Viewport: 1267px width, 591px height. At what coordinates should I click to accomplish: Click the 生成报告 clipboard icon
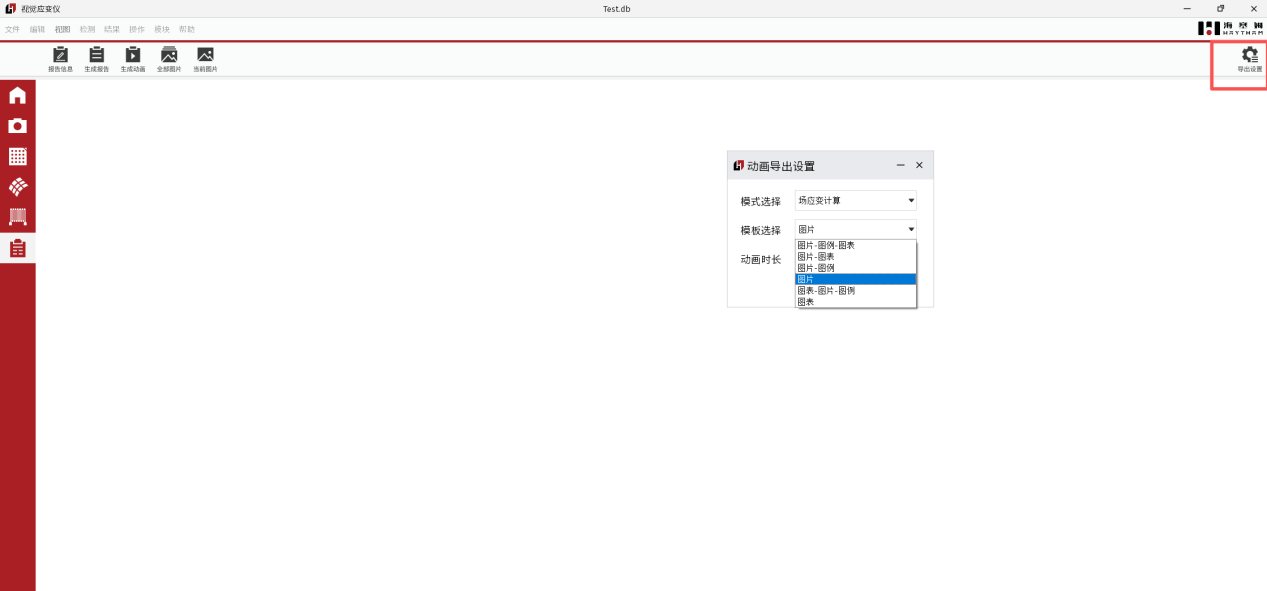[97, 56]
